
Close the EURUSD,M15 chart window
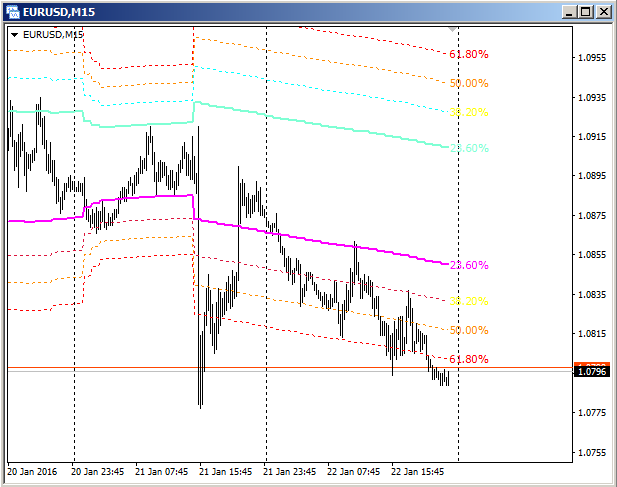(x=603, y=12)
